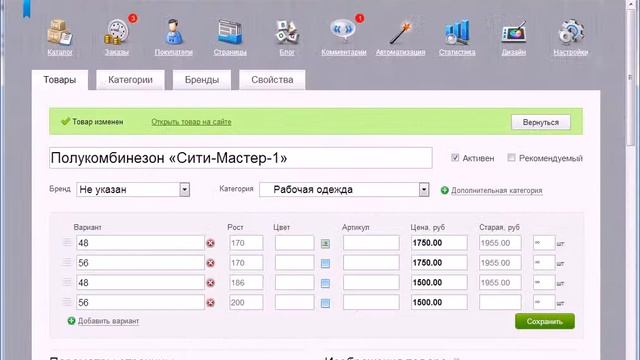This screenshot has width=640, height=360.
Task: Click the Цвет field in the first variant row
Action: click(x=294, y=243)
